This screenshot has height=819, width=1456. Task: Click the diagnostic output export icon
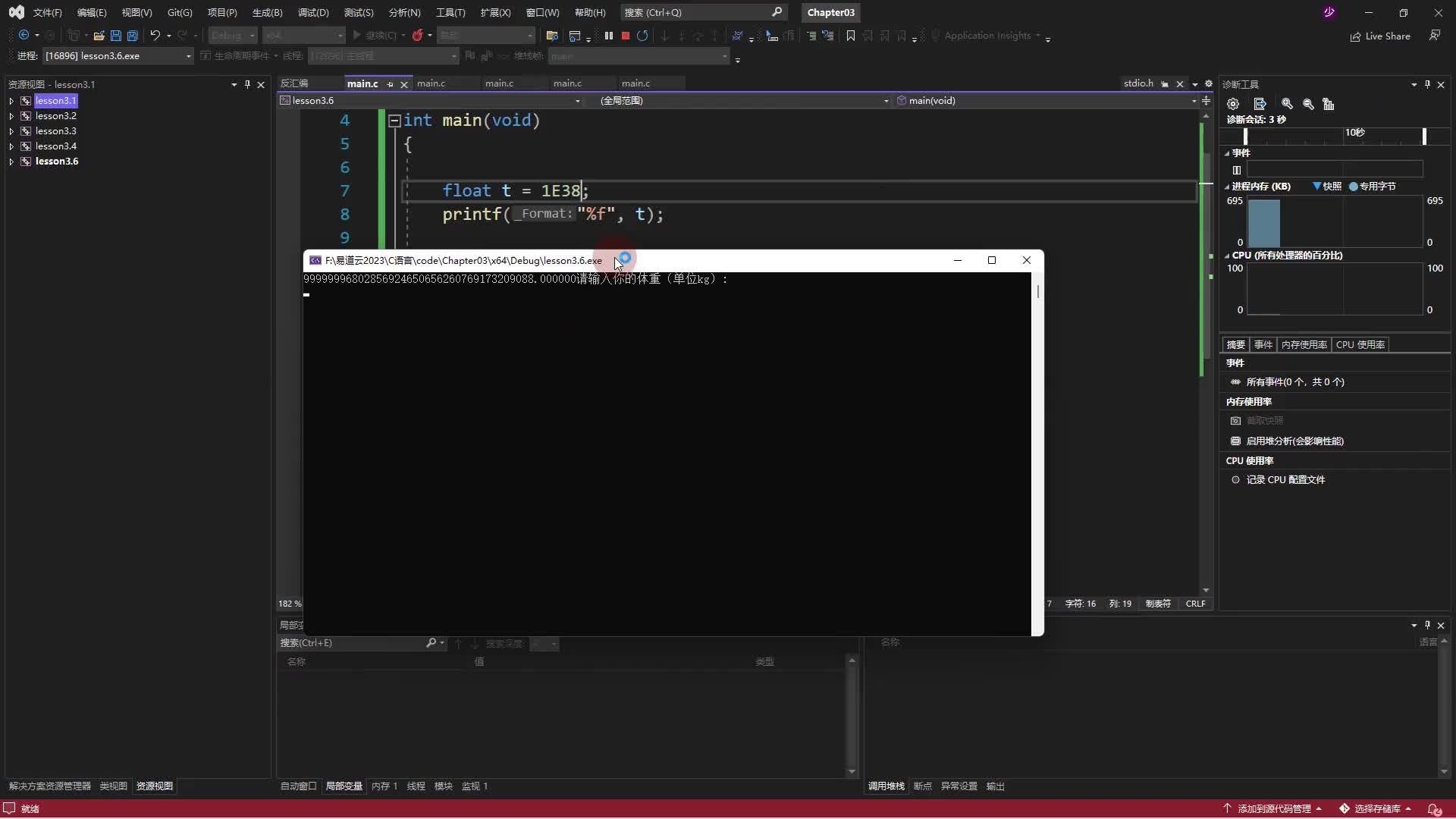[1260, 104]
